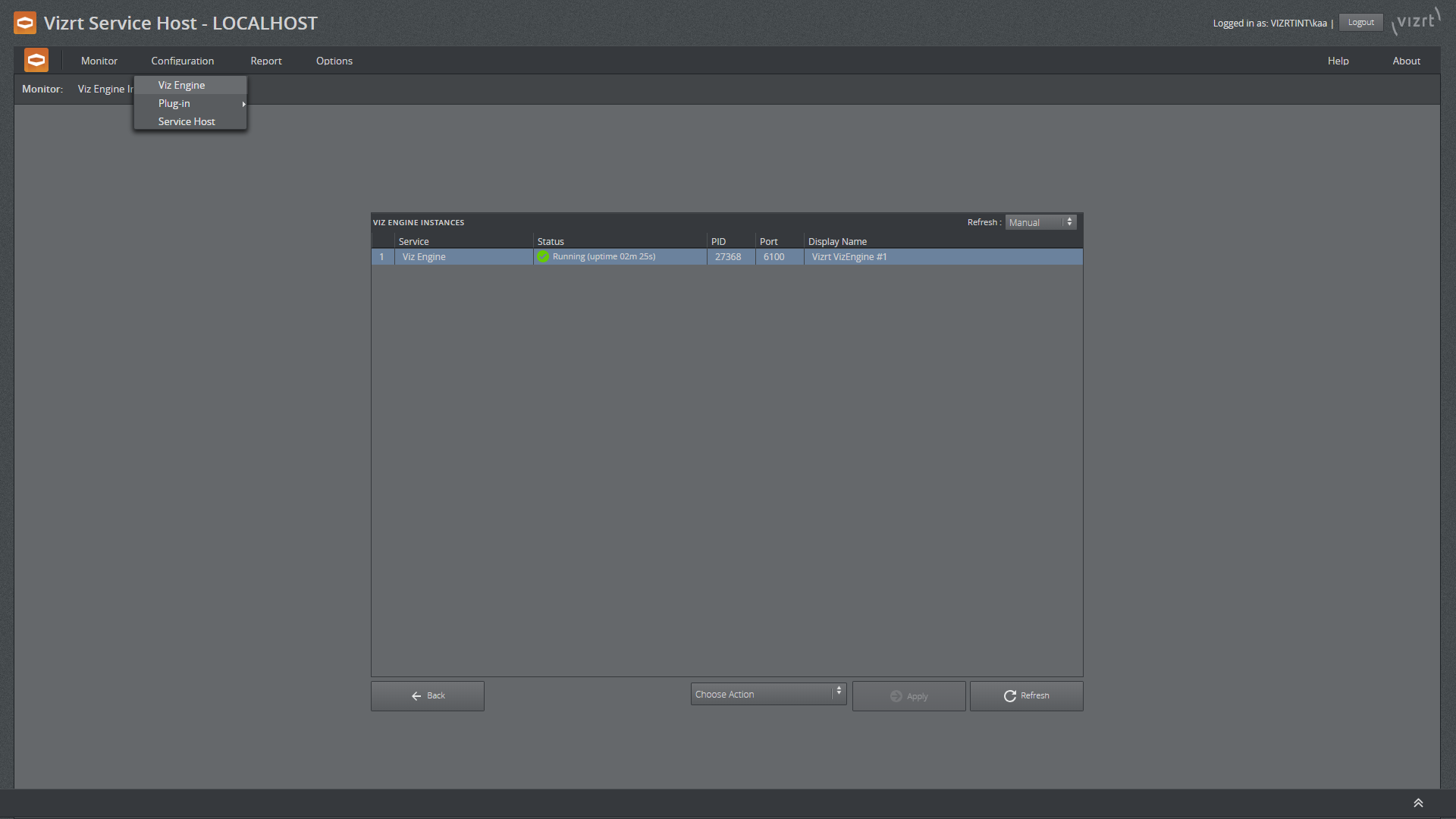
Task: Click the Vizrt orange logo icon
Action: pos(25,22)
